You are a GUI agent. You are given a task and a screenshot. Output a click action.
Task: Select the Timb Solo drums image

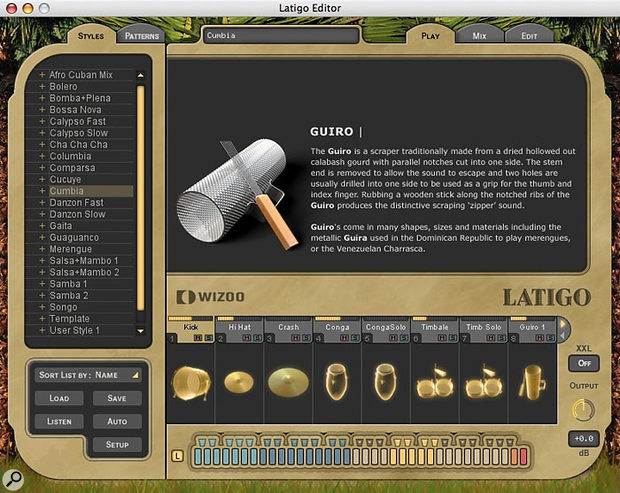(x=484, y=383)
